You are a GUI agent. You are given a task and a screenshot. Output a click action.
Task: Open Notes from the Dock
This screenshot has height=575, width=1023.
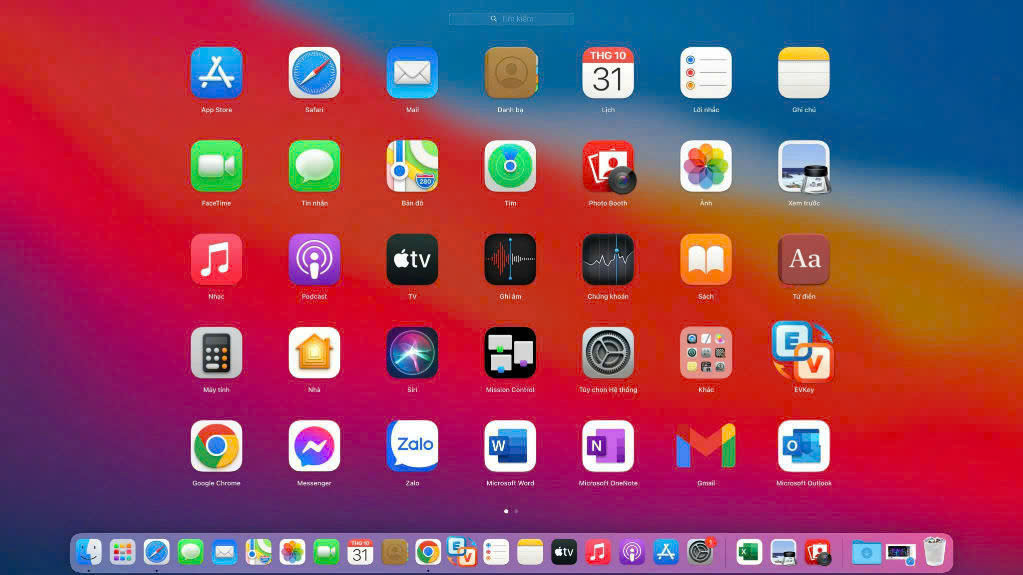530,552
